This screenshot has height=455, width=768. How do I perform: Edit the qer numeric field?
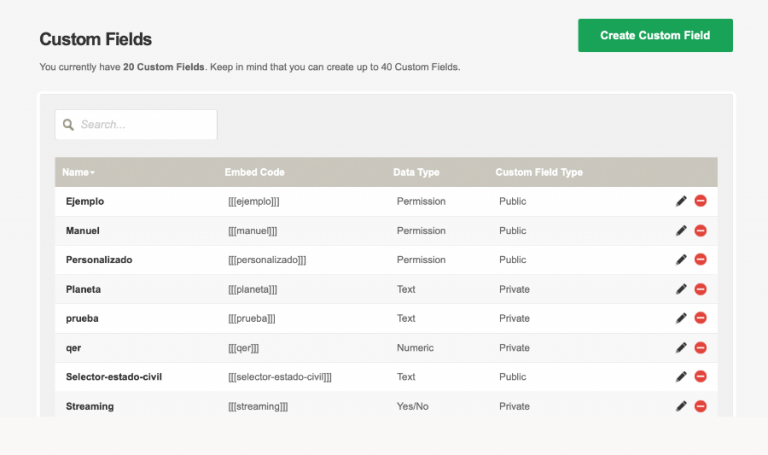681,347
